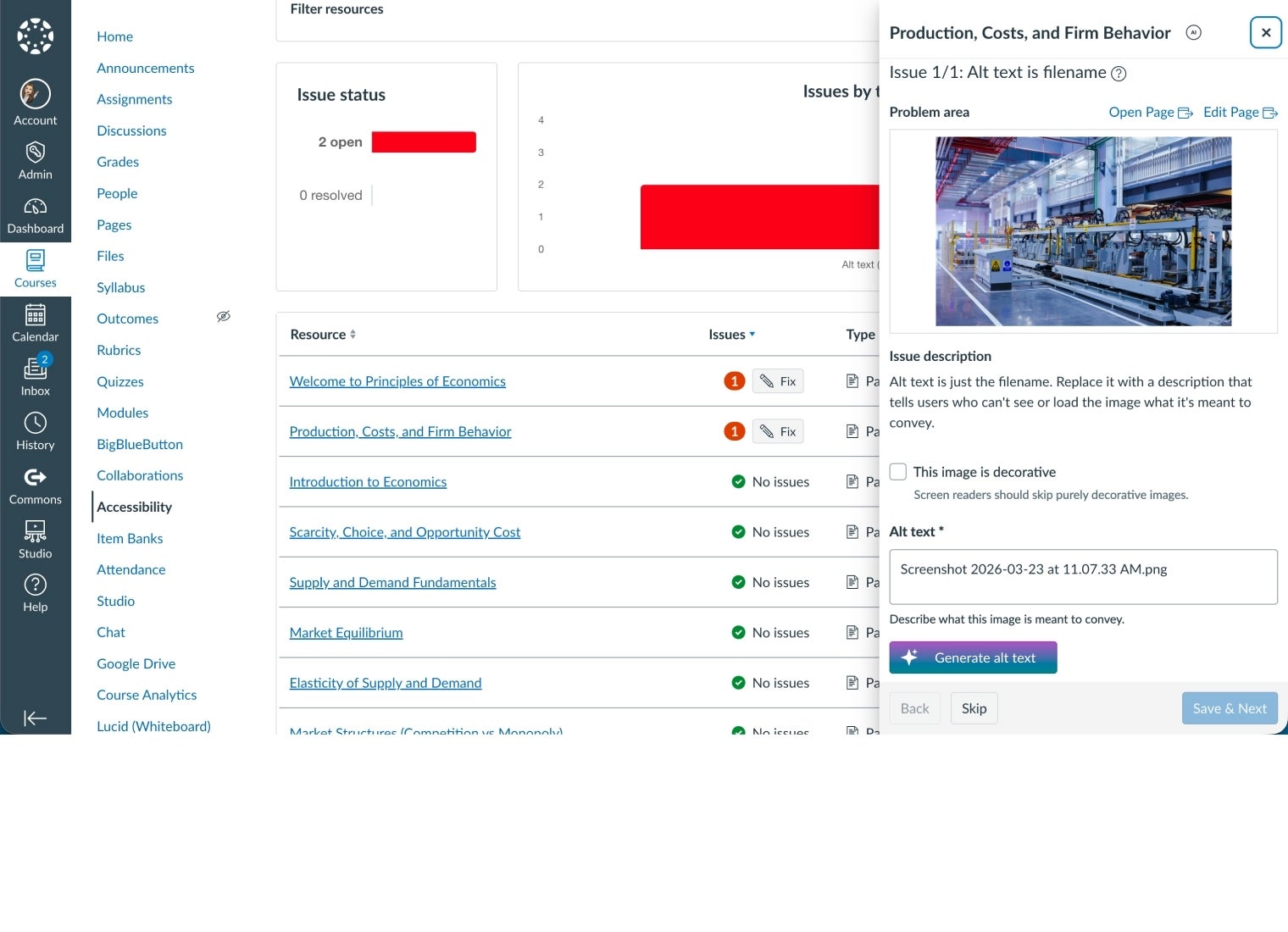Open Modules in the course navigation

122,413
